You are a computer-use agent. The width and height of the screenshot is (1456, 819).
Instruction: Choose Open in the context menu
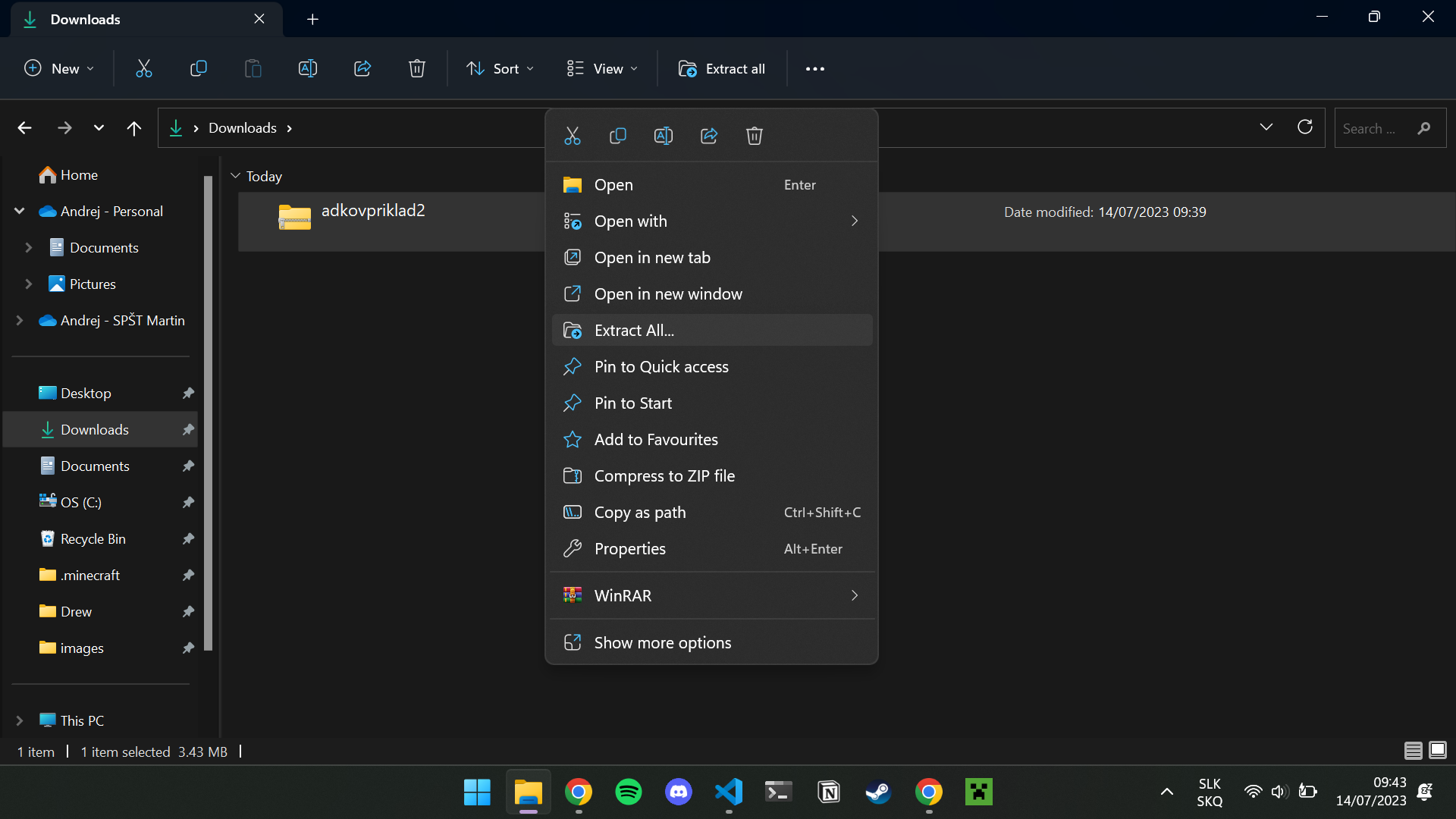(x=712, y=185)
